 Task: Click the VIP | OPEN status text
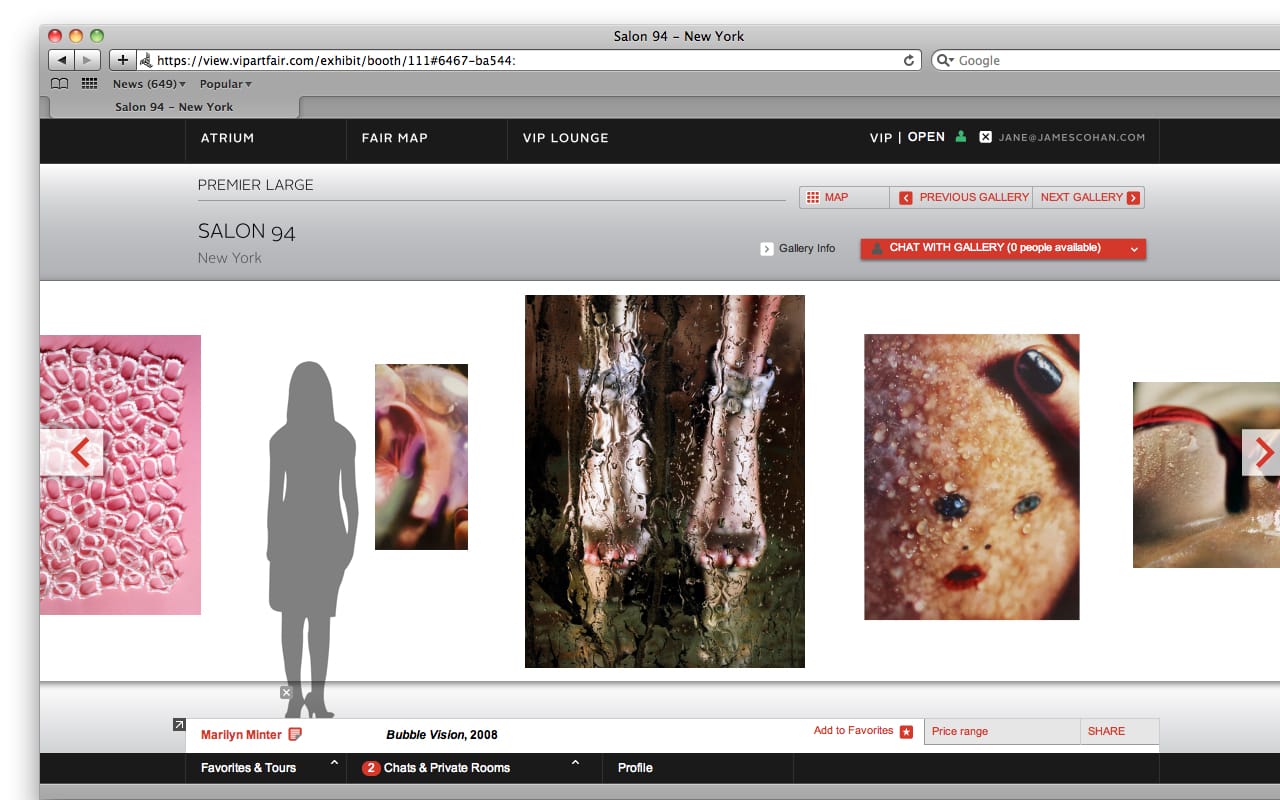907,138
